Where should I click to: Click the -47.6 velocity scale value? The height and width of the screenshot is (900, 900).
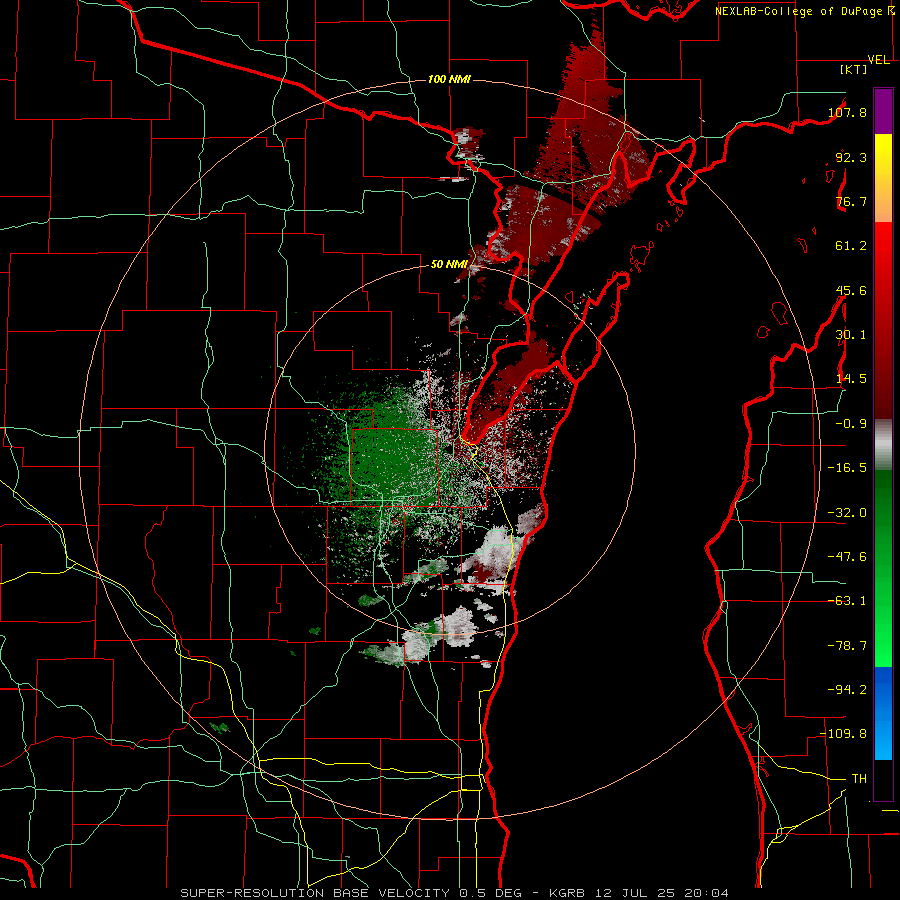pos(847,557)
